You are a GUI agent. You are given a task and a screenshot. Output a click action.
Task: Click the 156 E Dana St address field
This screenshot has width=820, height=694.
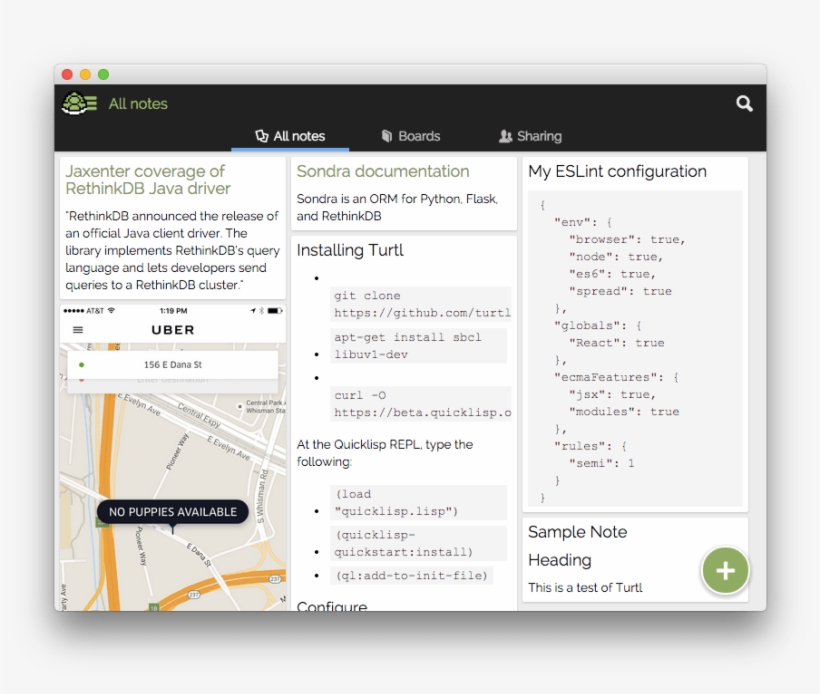click(173, 365)
